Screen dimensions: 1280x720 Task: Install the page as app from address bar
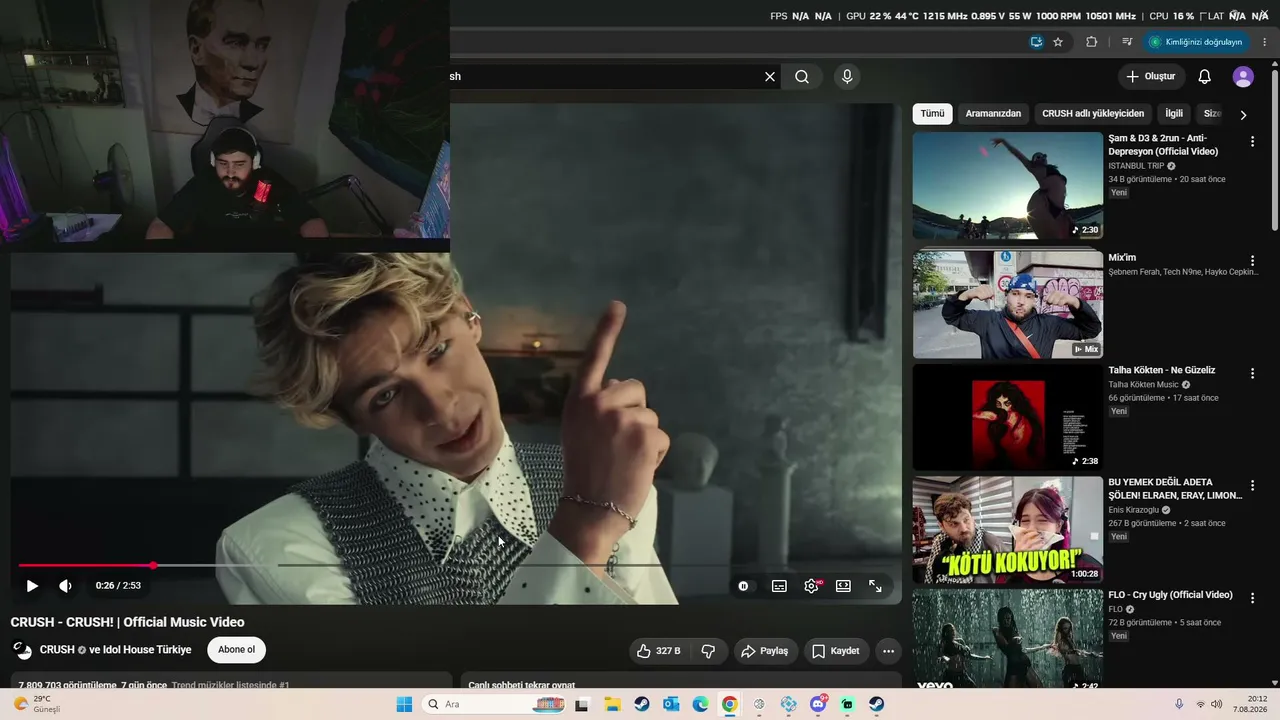point(1037,42)
